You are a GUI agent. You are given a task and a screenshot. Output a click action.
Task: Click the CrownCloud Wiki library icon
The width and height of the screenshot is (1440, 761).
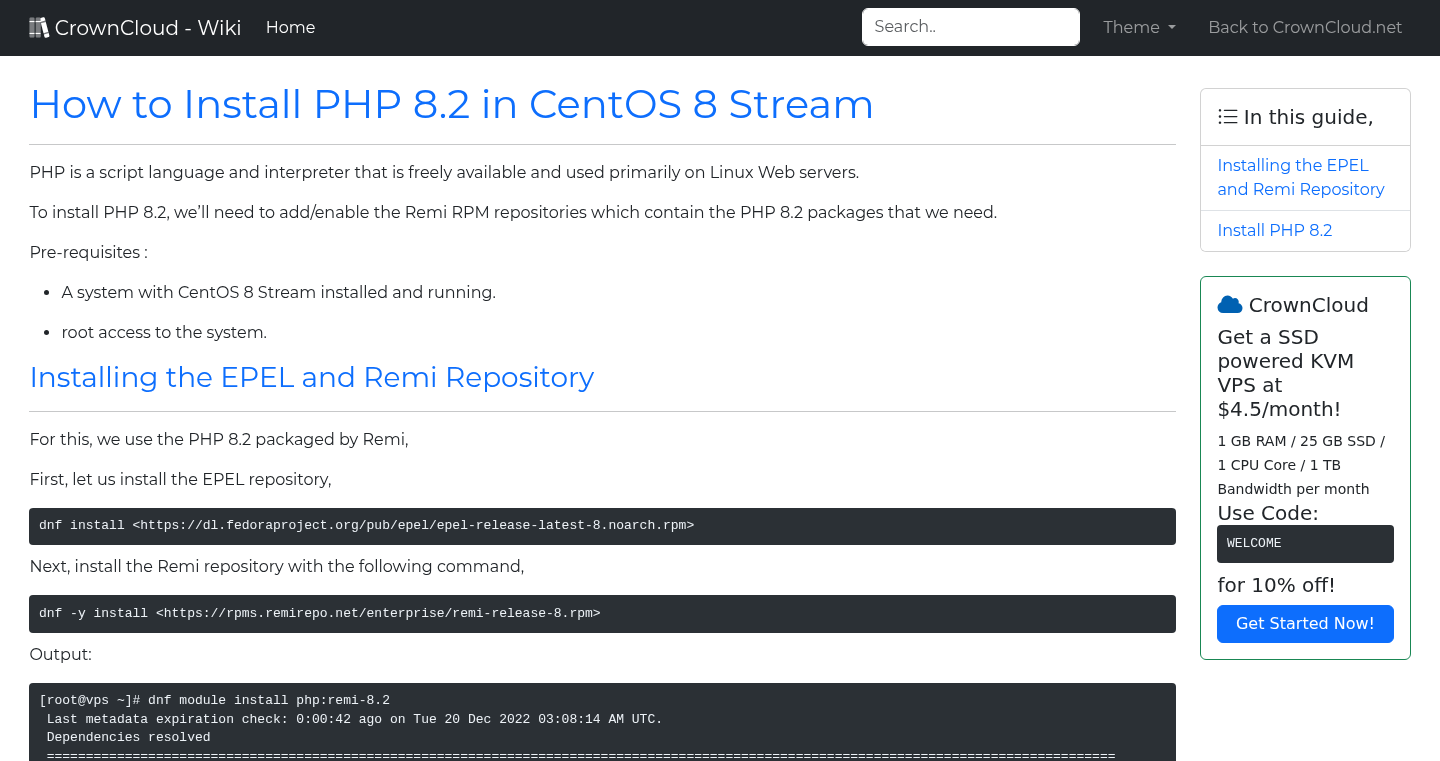(x=38, y=26)
